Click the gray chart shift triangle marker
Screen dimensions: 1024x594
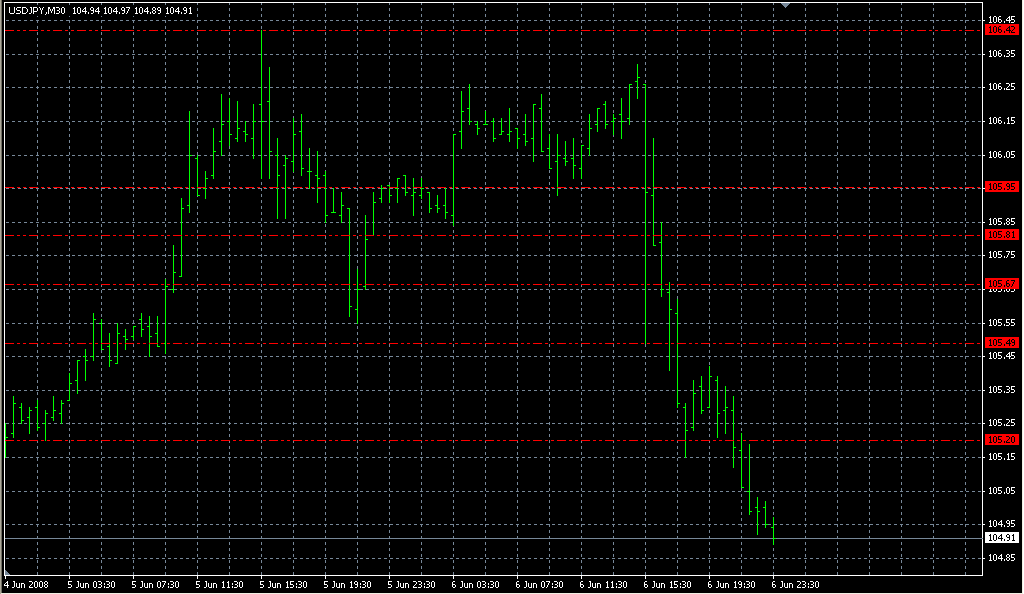(786, 6)
